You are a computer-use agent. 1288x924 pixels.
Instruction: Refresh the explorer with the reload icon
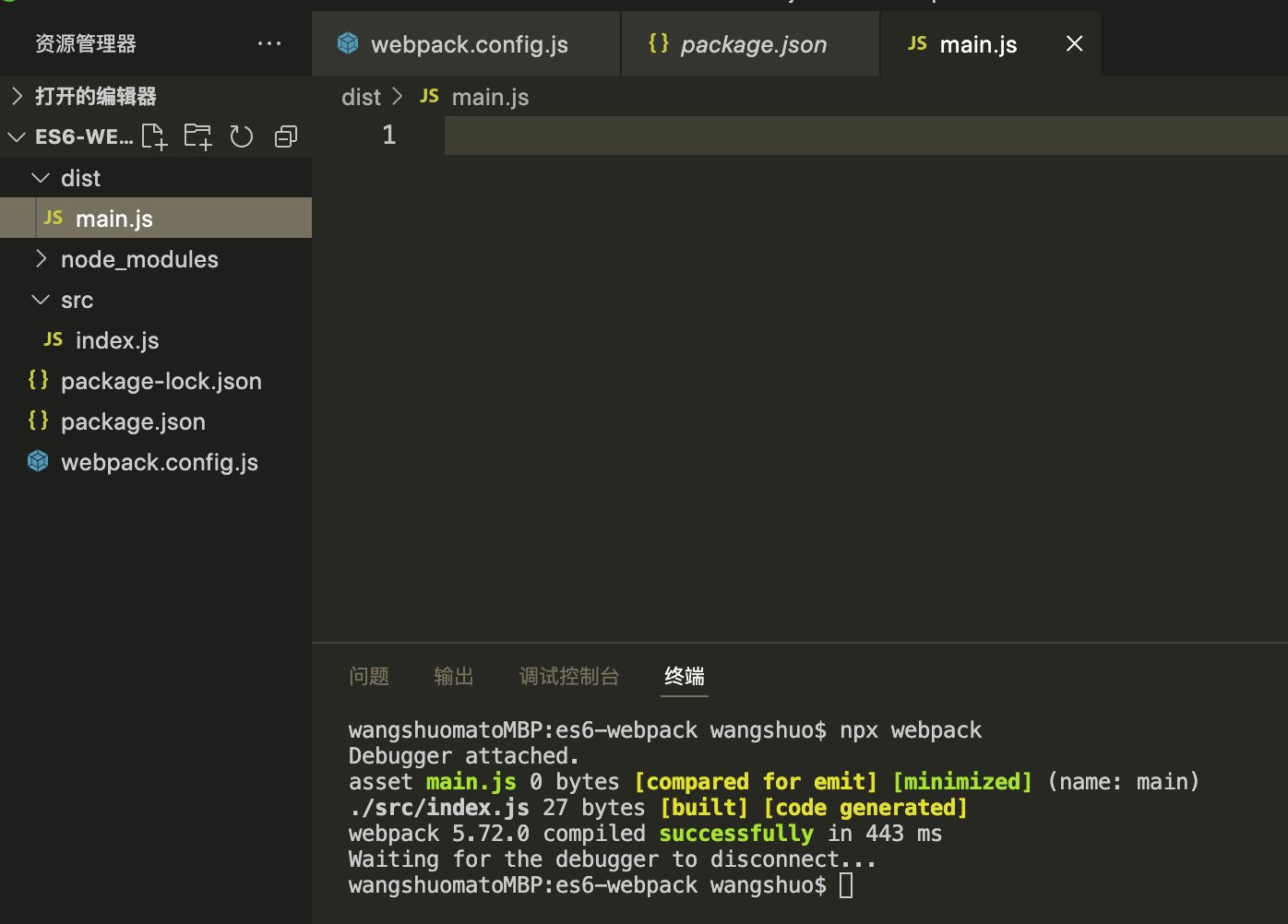(242, 136)
